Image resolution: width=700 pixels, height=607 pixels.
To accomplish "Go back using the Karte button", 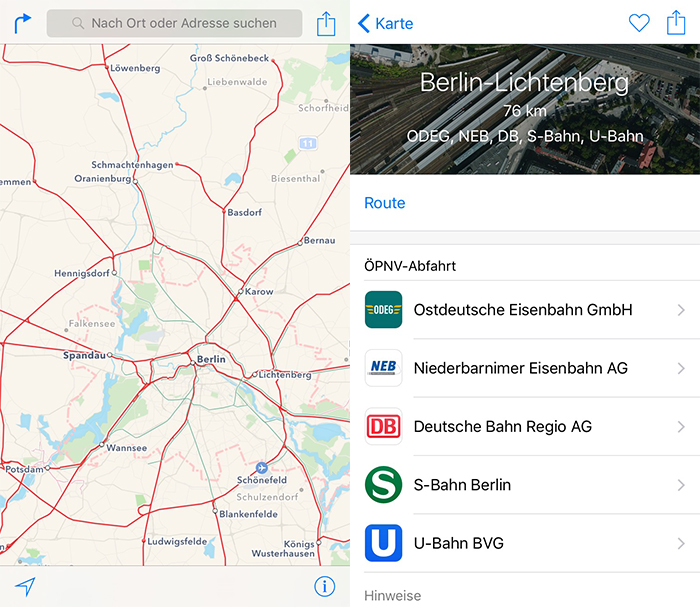I will (x=386, y=23).
